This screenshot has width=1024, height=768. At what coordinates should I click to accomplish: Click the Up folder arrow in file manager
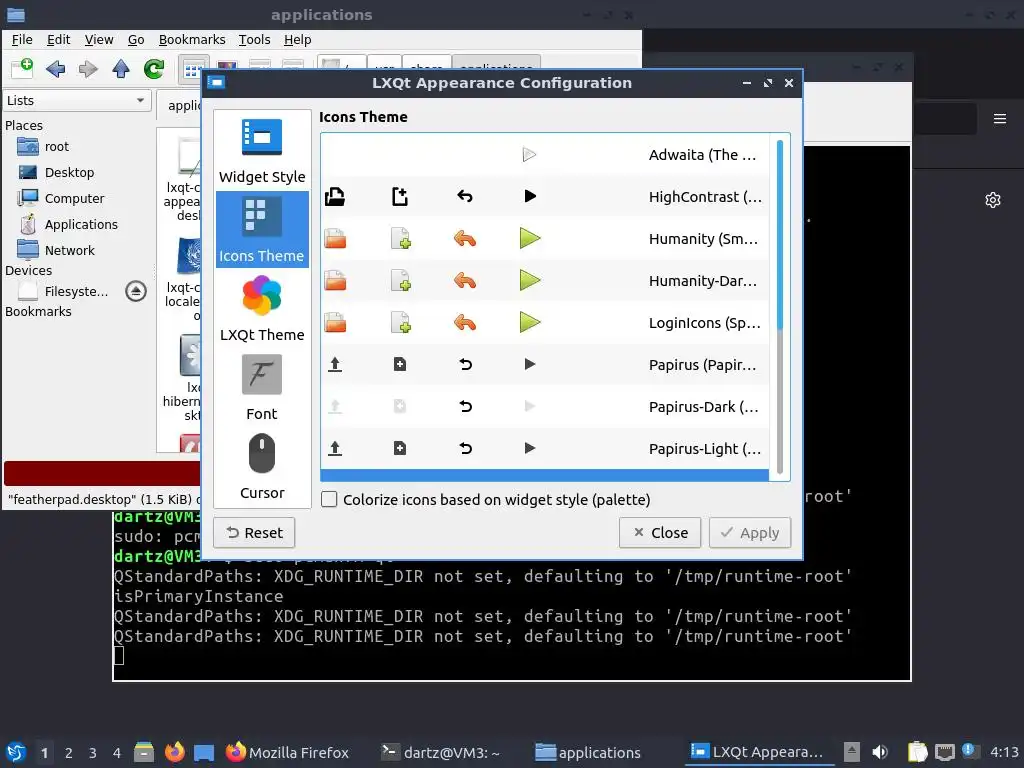coord(121,69)
